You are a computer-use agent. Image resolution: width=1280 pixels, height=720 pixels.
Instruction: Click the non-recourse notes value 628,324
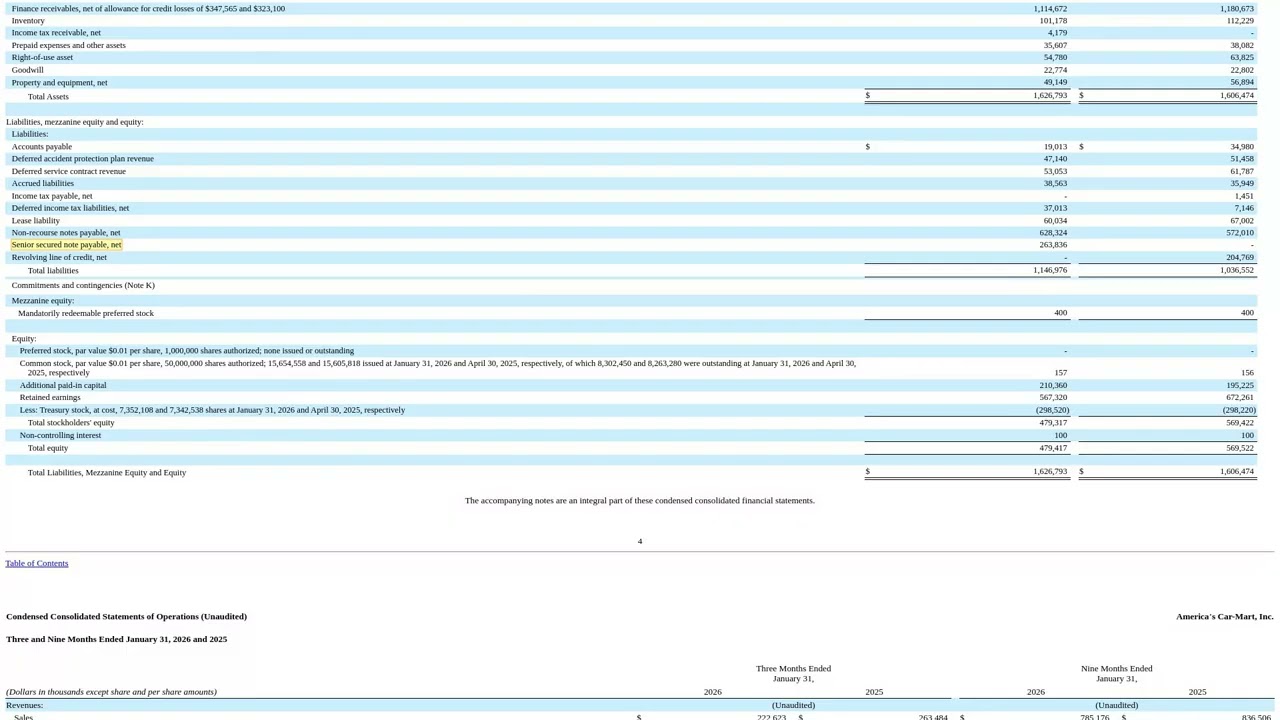tap(1053, 233)
